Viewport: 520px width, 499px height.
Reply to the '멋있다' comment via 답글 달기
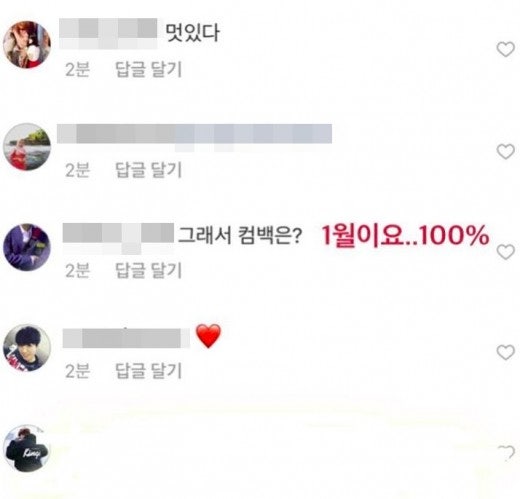click(x=148, y=69)
